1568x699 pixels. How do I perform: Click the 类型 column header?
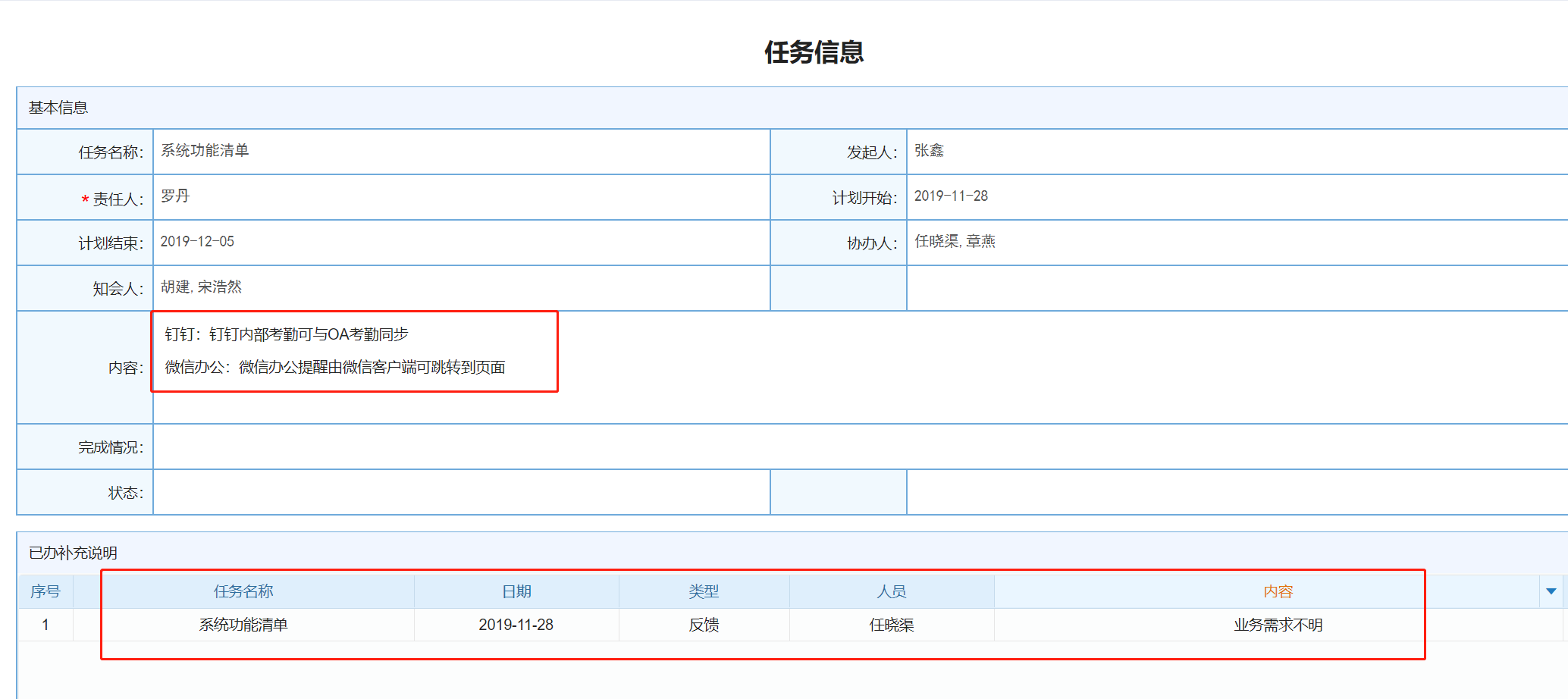point(704,591)
